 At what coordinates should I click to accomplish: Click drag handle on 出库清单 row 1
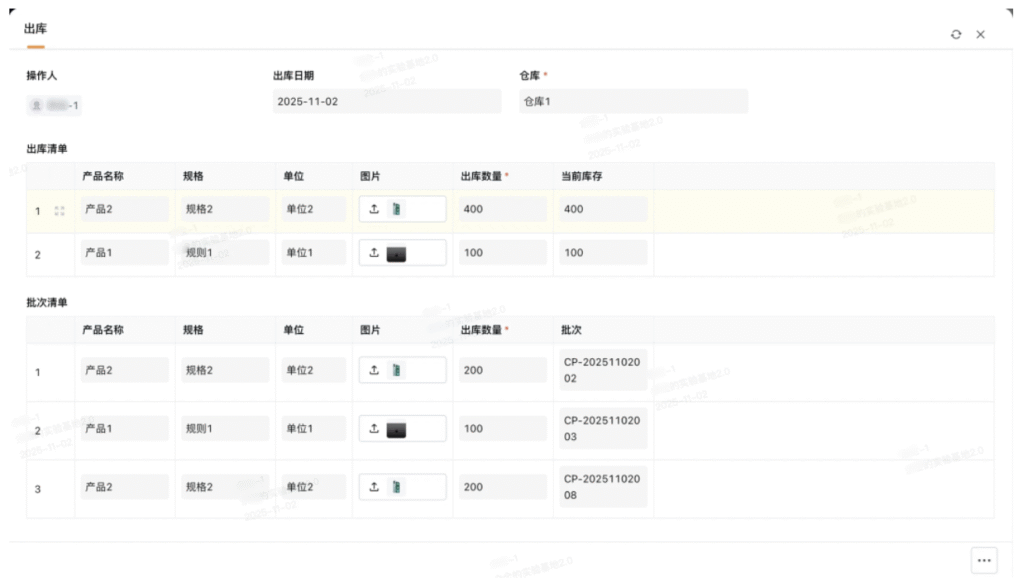60,211
